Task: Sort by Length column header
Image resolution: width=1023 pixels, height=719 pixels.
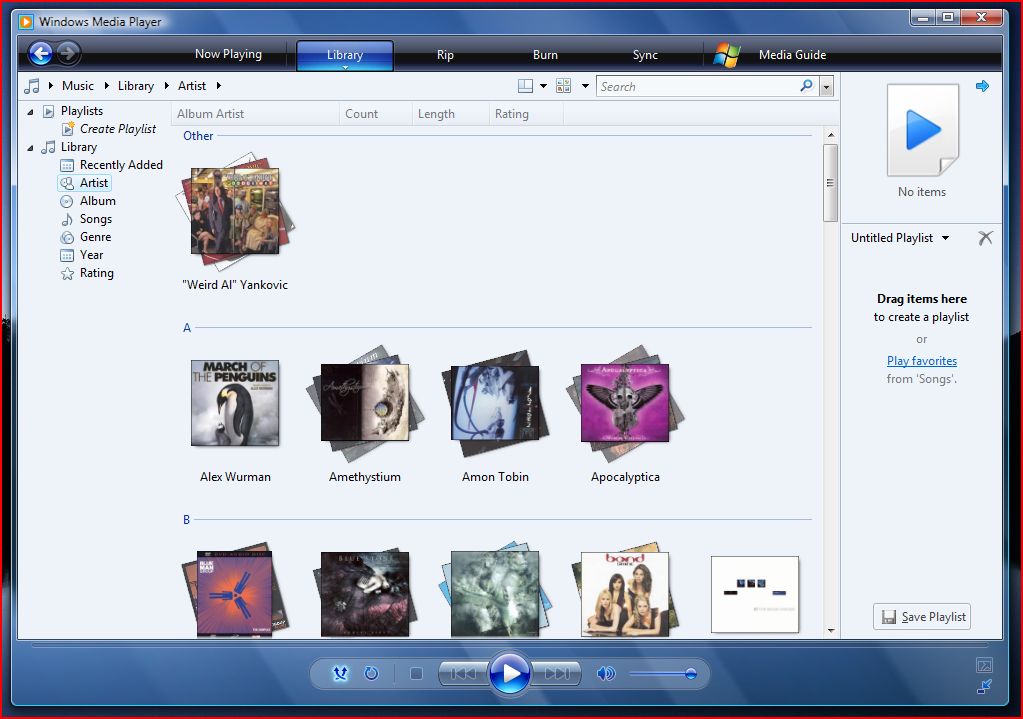Action: [x=451, y=114]
